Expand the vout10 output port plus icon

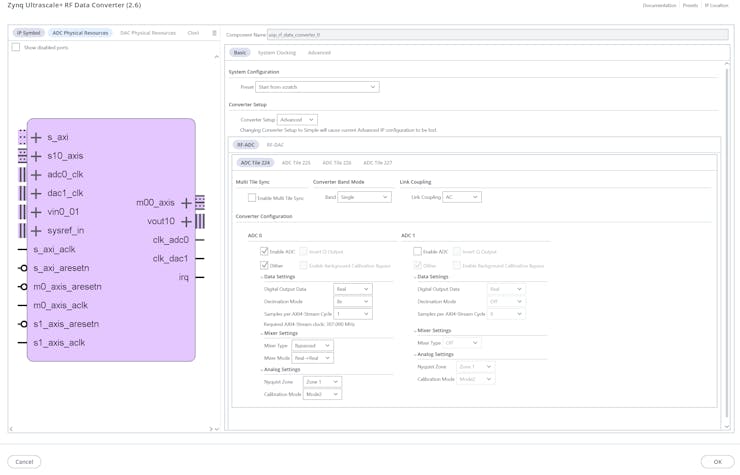point(186,221)
